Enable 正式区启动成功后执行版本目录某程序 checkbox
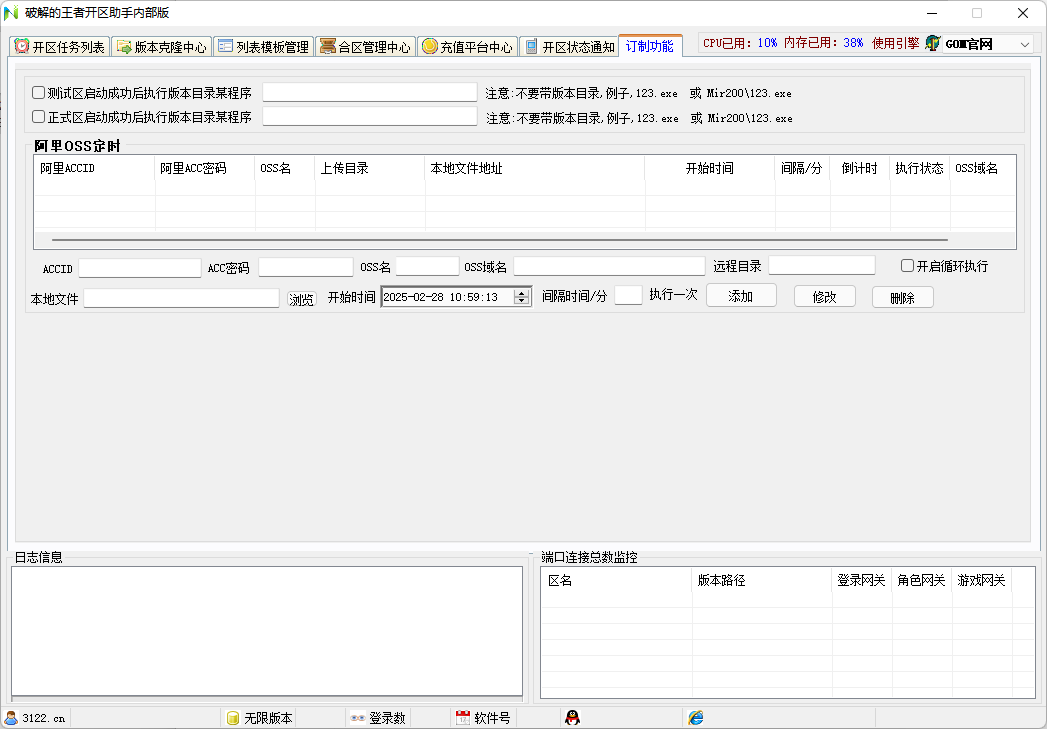 (39, 117)
